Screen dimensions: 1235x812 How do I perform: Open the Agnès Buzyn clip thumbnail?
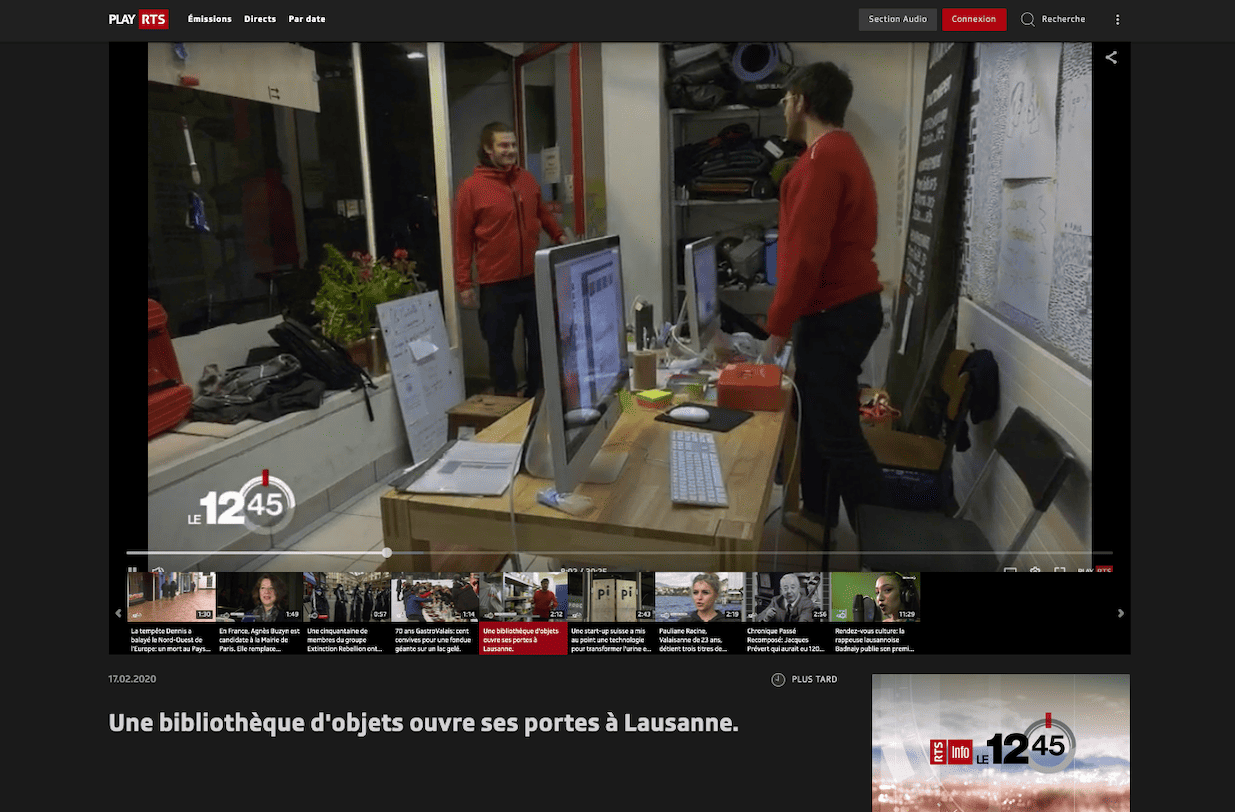[259, 597]
